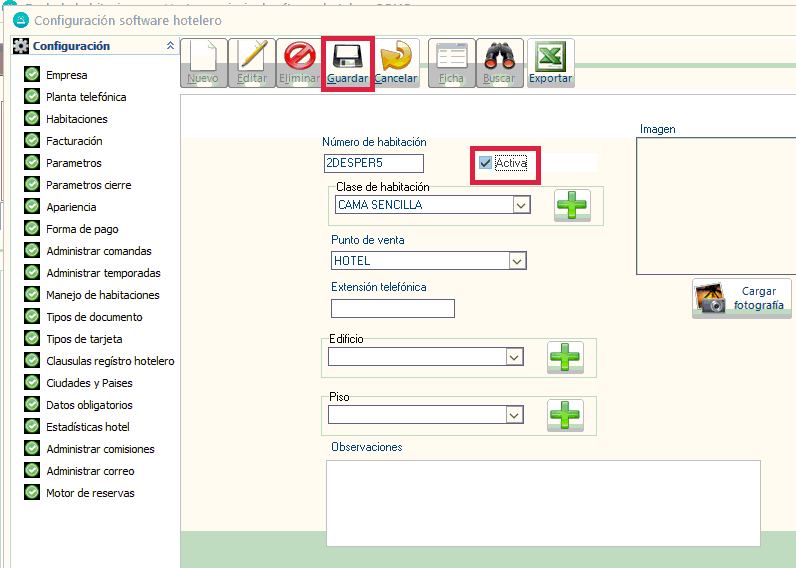This screenshot has width=796, height=568.
Task: Click the Cargar fotografía button
Action: 741,298
